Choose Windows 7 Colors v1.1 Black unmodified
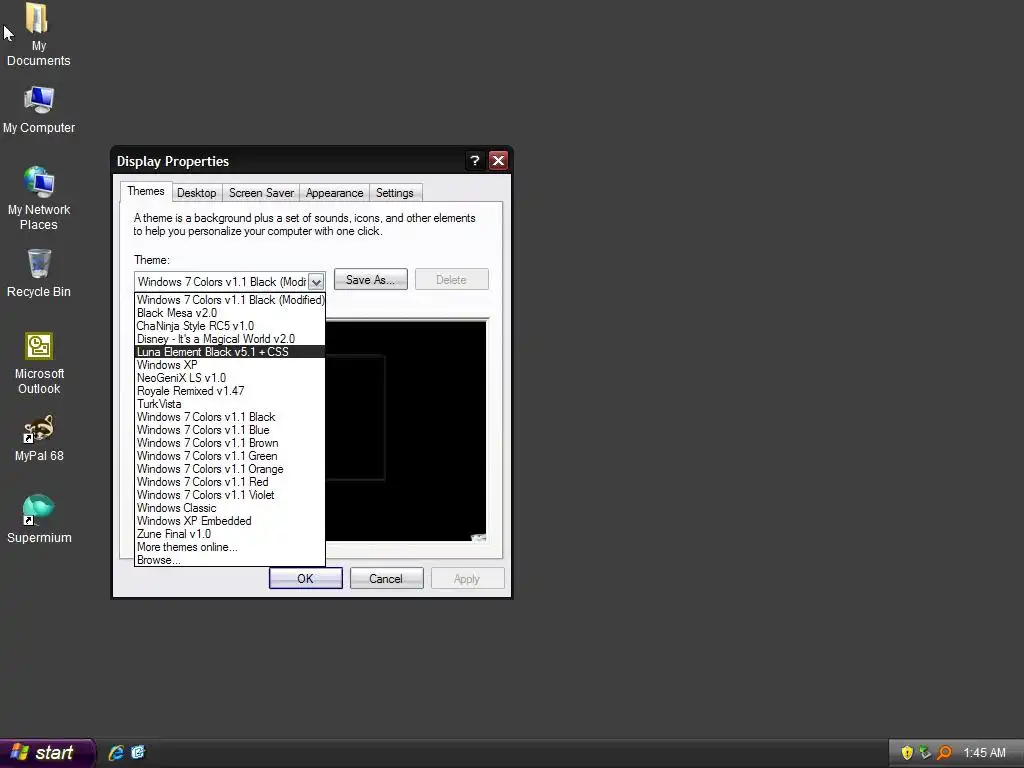 coord(230,417)
